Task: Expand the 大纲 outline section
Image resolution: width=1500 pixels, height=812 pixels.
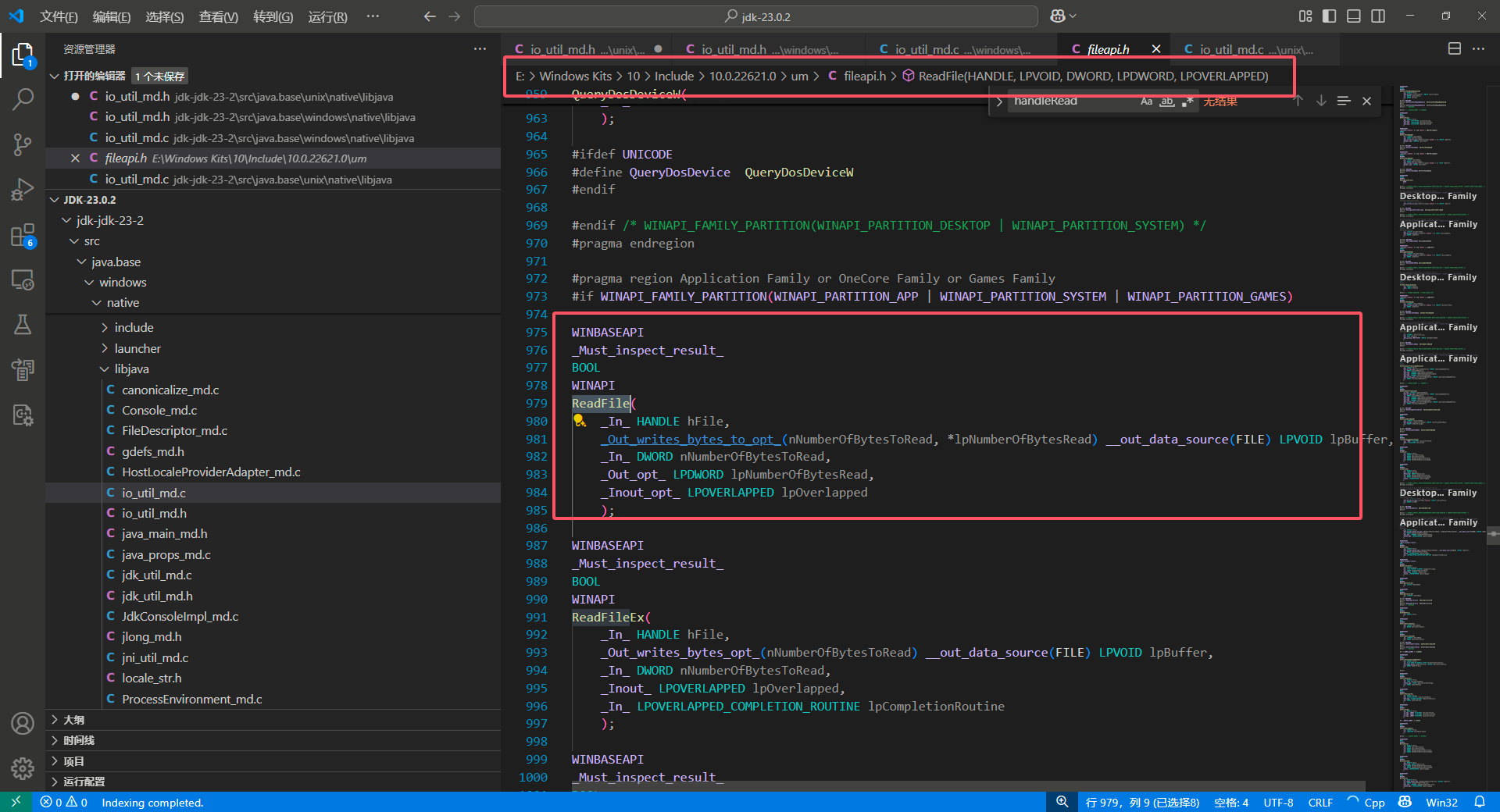Action: 73,720
